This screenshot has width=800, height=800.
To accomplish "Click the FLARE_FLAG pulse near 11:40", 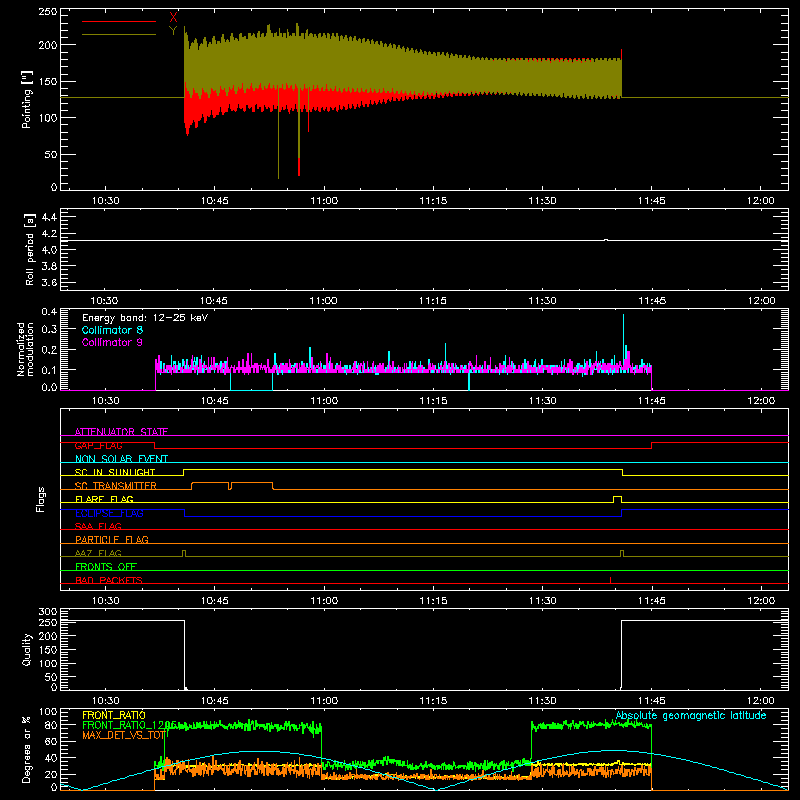I will [617, 499].
